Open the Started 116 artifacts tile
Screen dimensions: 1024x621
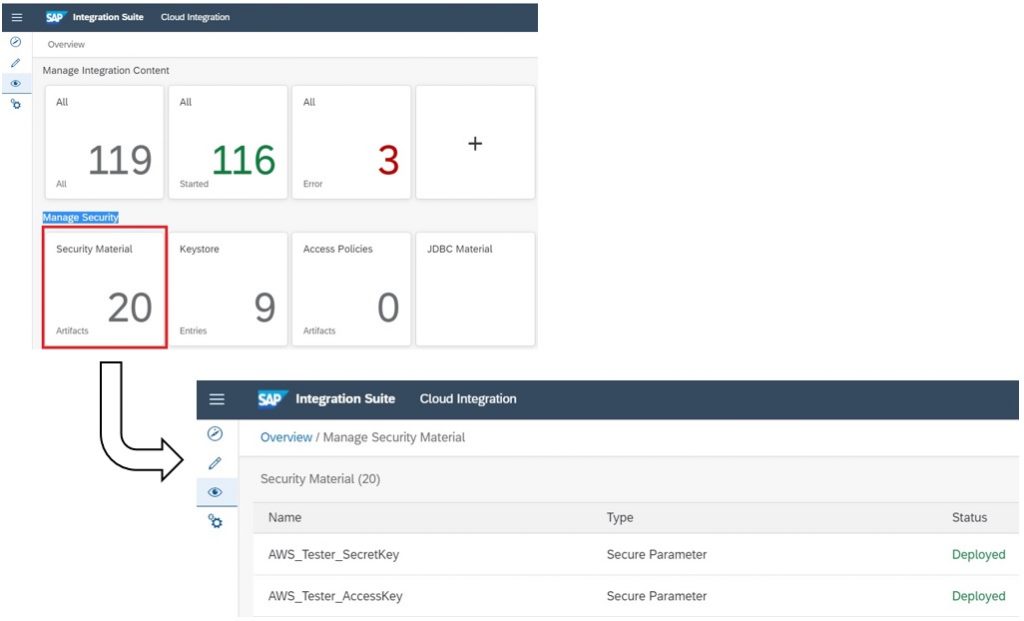(228, 142)
